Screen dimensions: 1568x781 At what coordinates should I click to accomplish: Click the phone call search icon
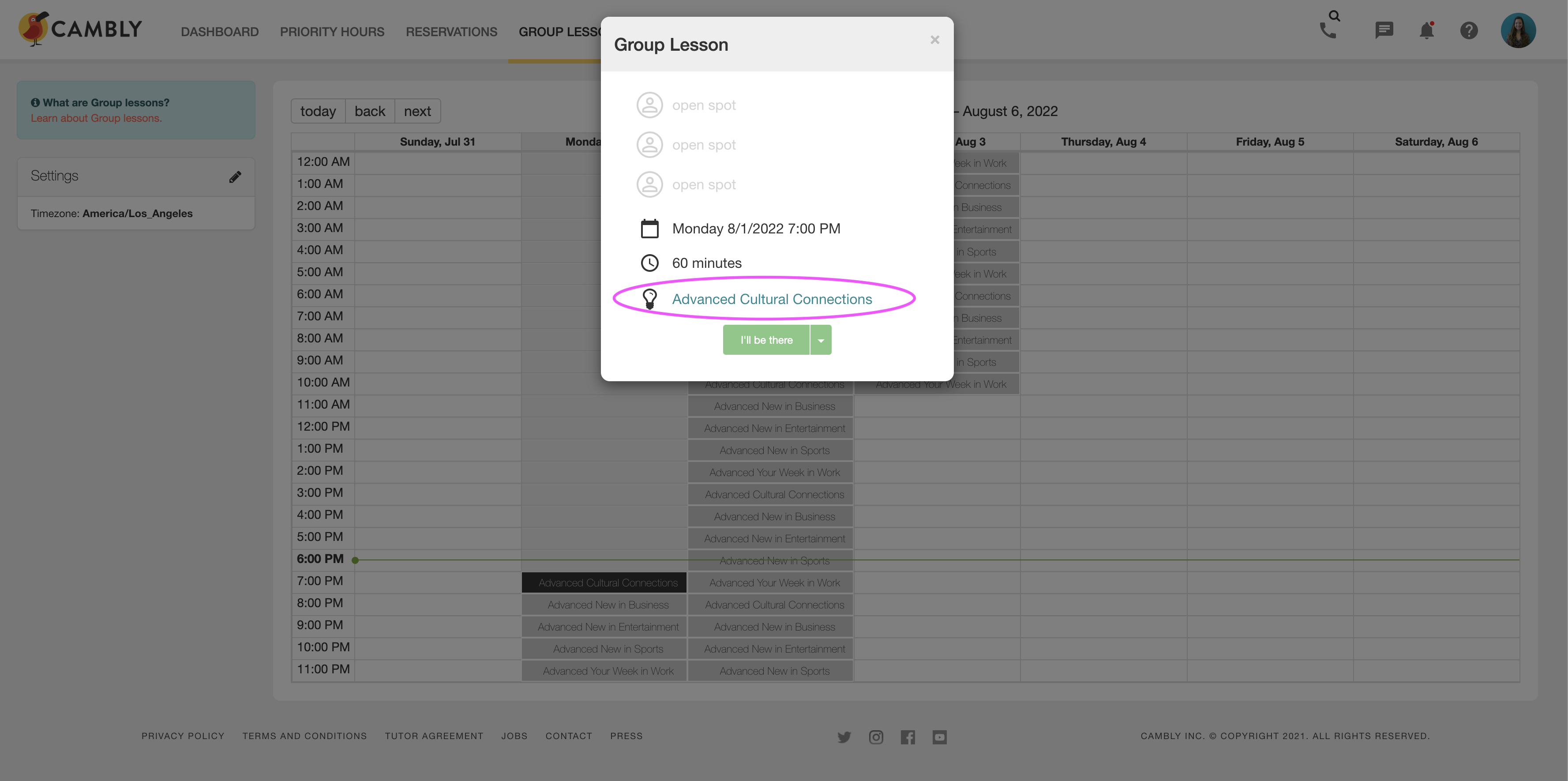(x=1330, y=26)
